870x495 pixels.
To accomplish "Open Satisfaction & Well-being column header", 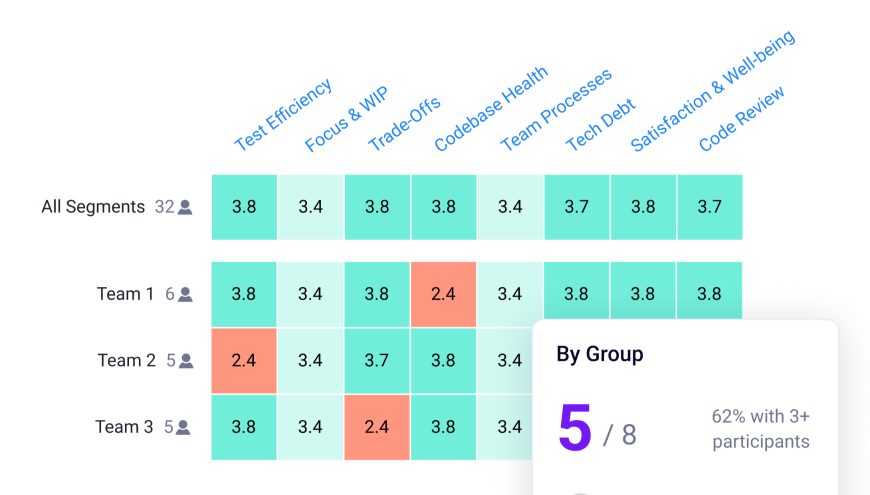I will pos(713,91).
